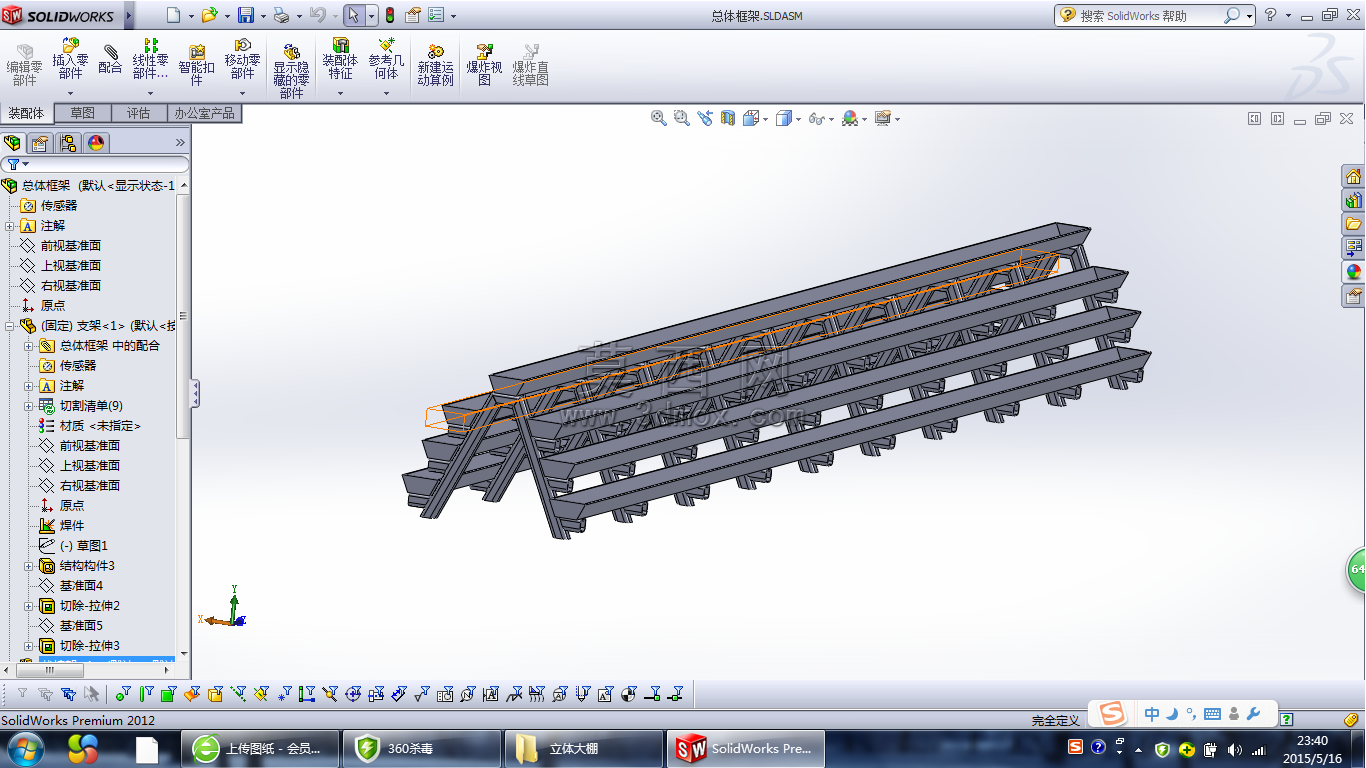Expand the 切除-拉伸2 feature

tap(28, 606)
